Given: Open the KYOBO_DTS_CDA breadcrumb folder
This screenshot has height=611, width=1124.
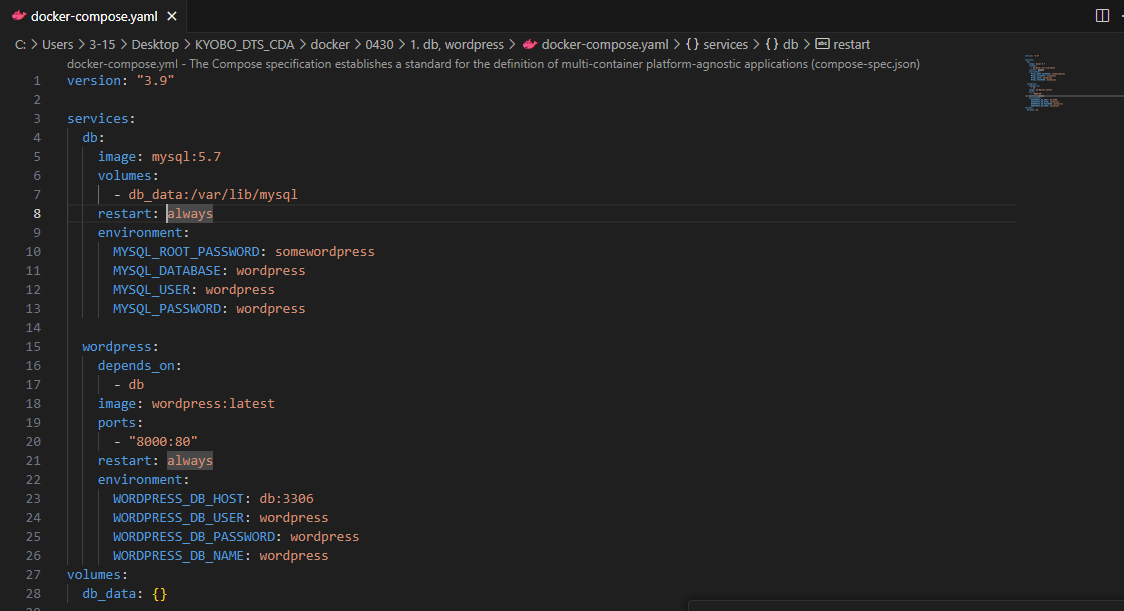Looking at the screenshot, I should [x=244, y=44].
